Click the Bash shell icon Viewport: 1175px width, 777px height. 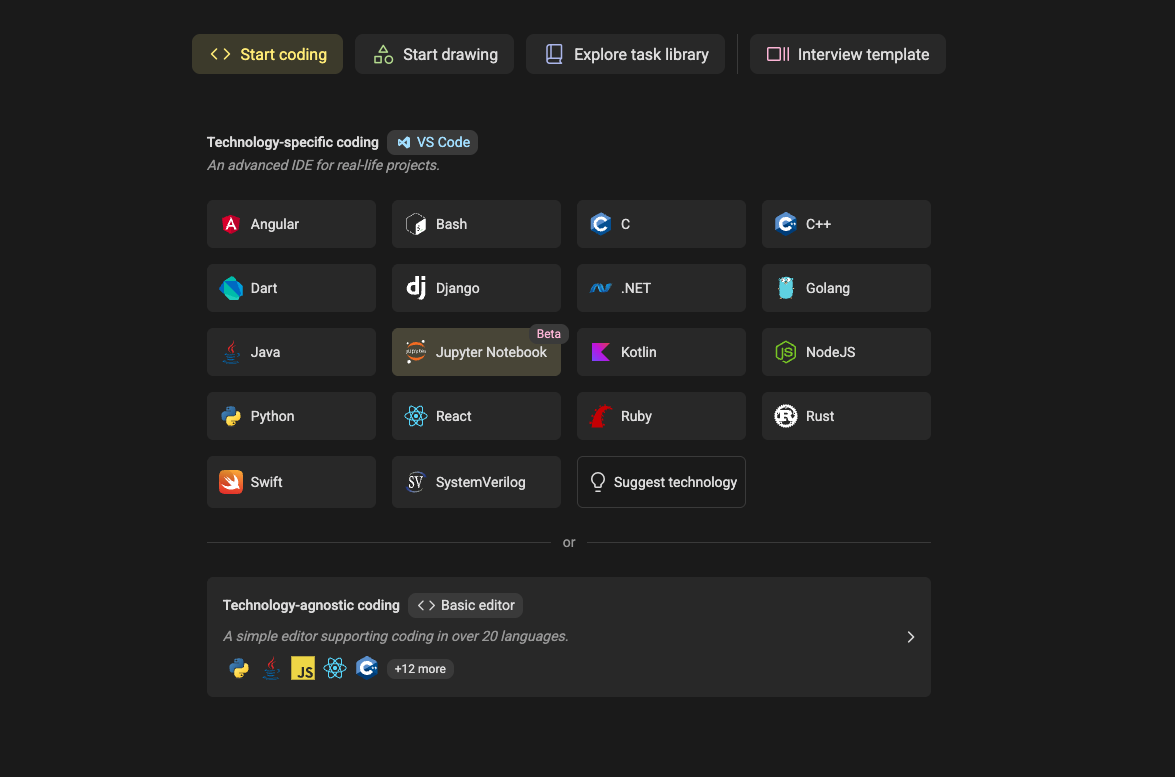click(x=416, y=224)
